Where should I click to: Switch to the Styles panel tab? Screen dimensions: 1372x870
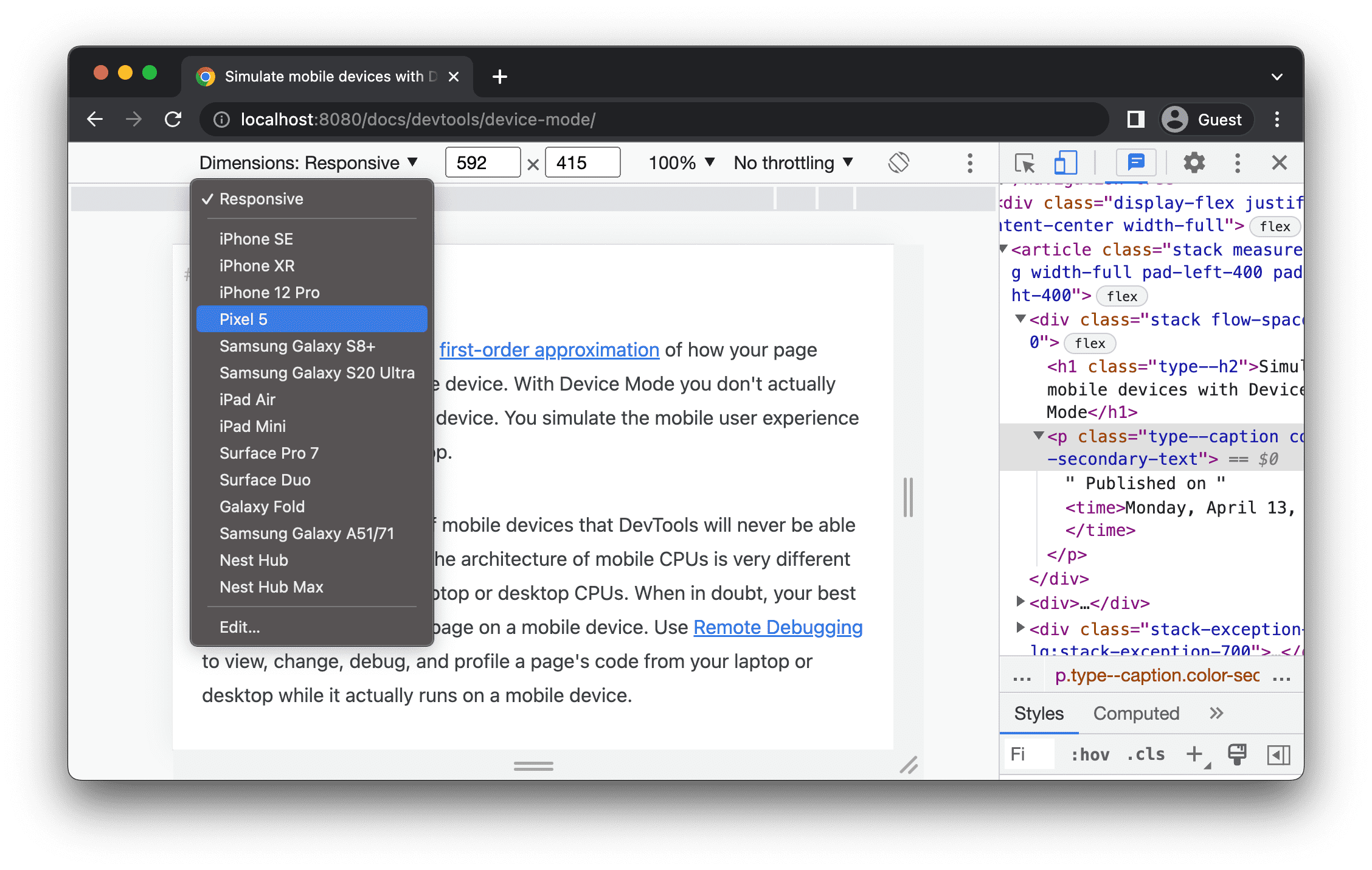coord(1040,714)
